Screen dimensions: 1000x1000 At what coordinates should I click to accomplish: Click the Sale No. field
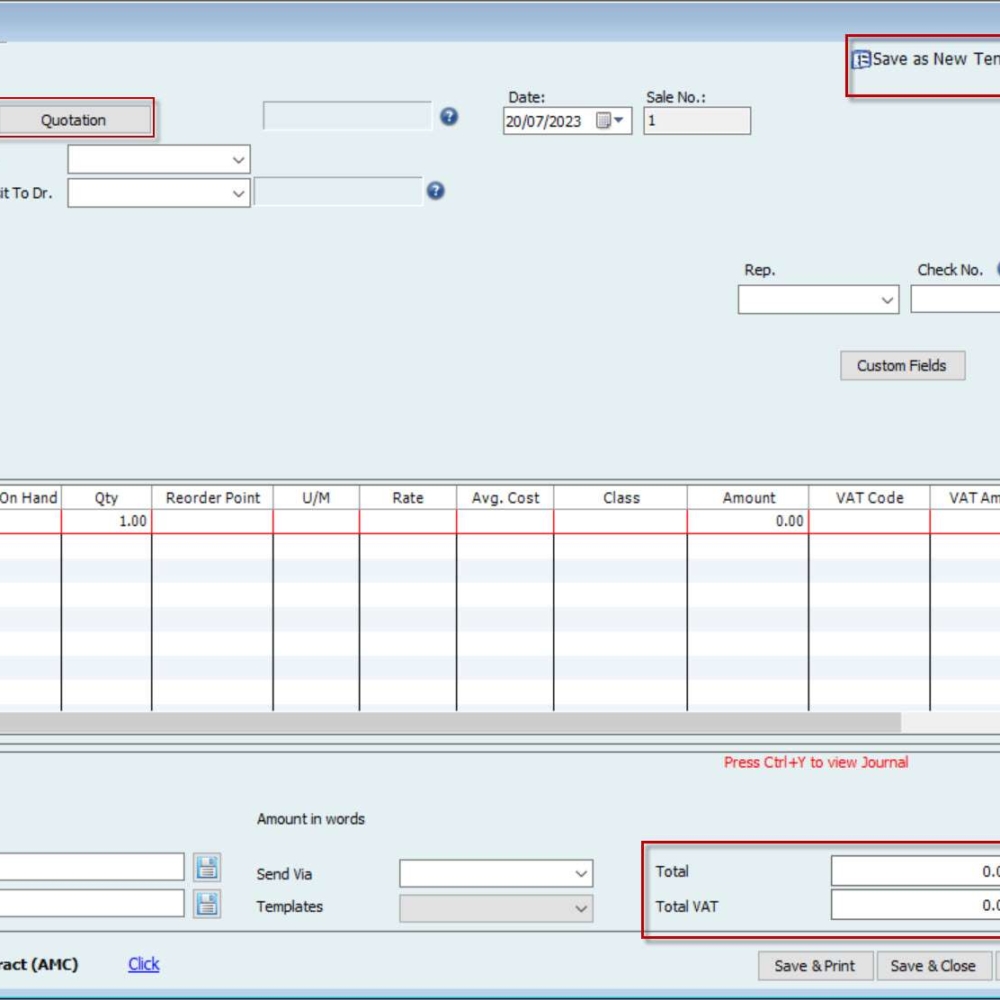click(697, 121)
